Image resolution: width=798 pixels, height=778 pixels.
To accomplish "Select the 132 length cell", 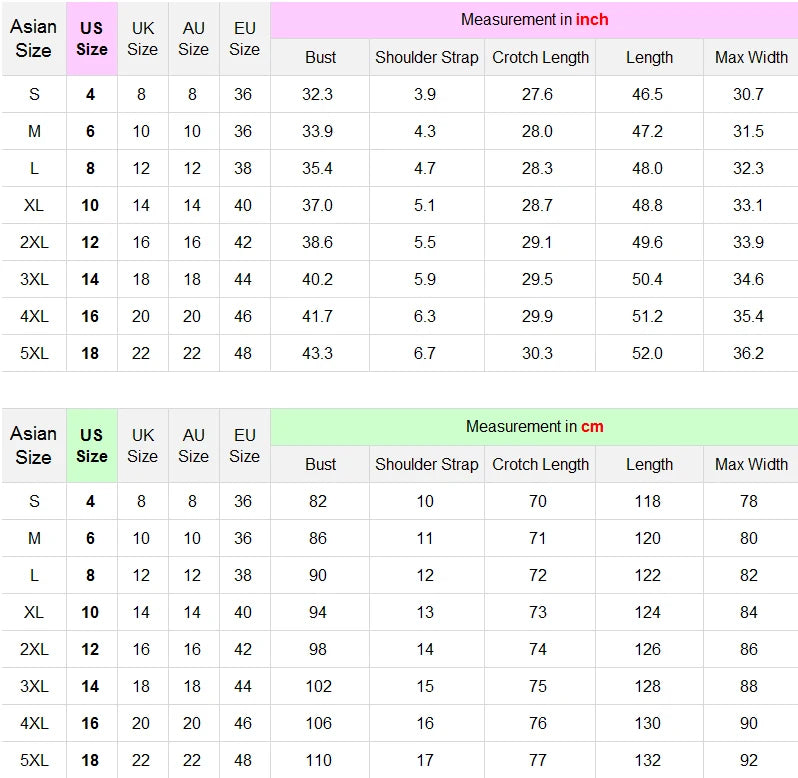I will (647, 760).
